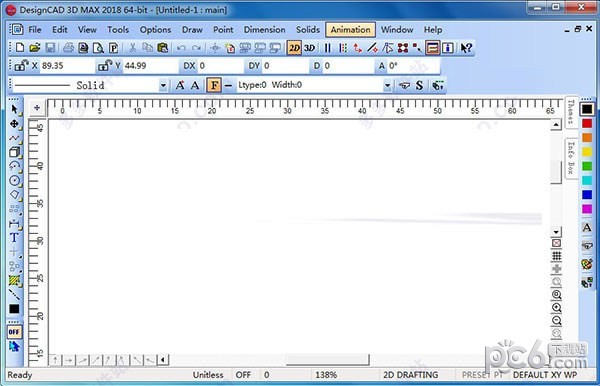Screen dimensions: 600x386
Task: Open the Animation menu
Action: coord(351,30)
